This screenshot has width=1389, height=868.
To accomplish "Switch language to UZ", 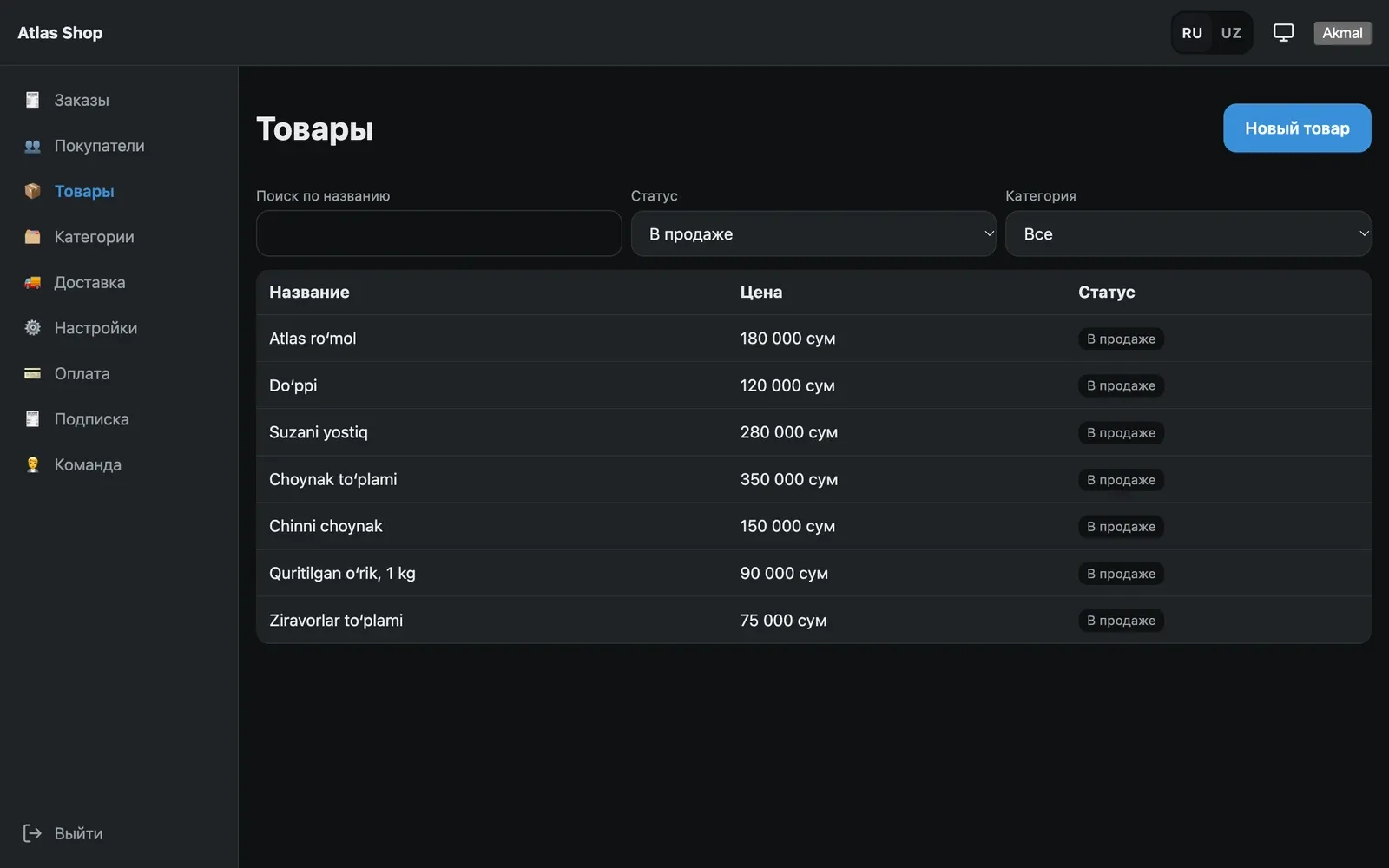I will click(1231, 33).
